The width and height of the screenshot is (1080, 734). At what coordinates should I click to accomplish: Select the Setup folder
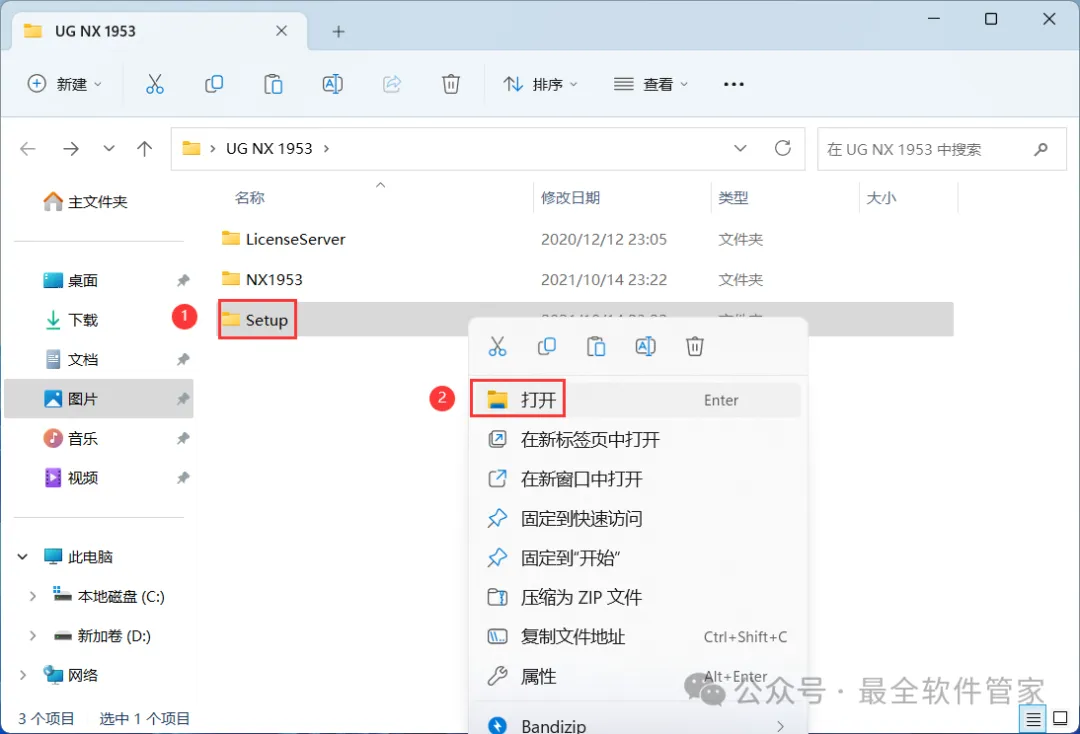[x=256, y=319]
